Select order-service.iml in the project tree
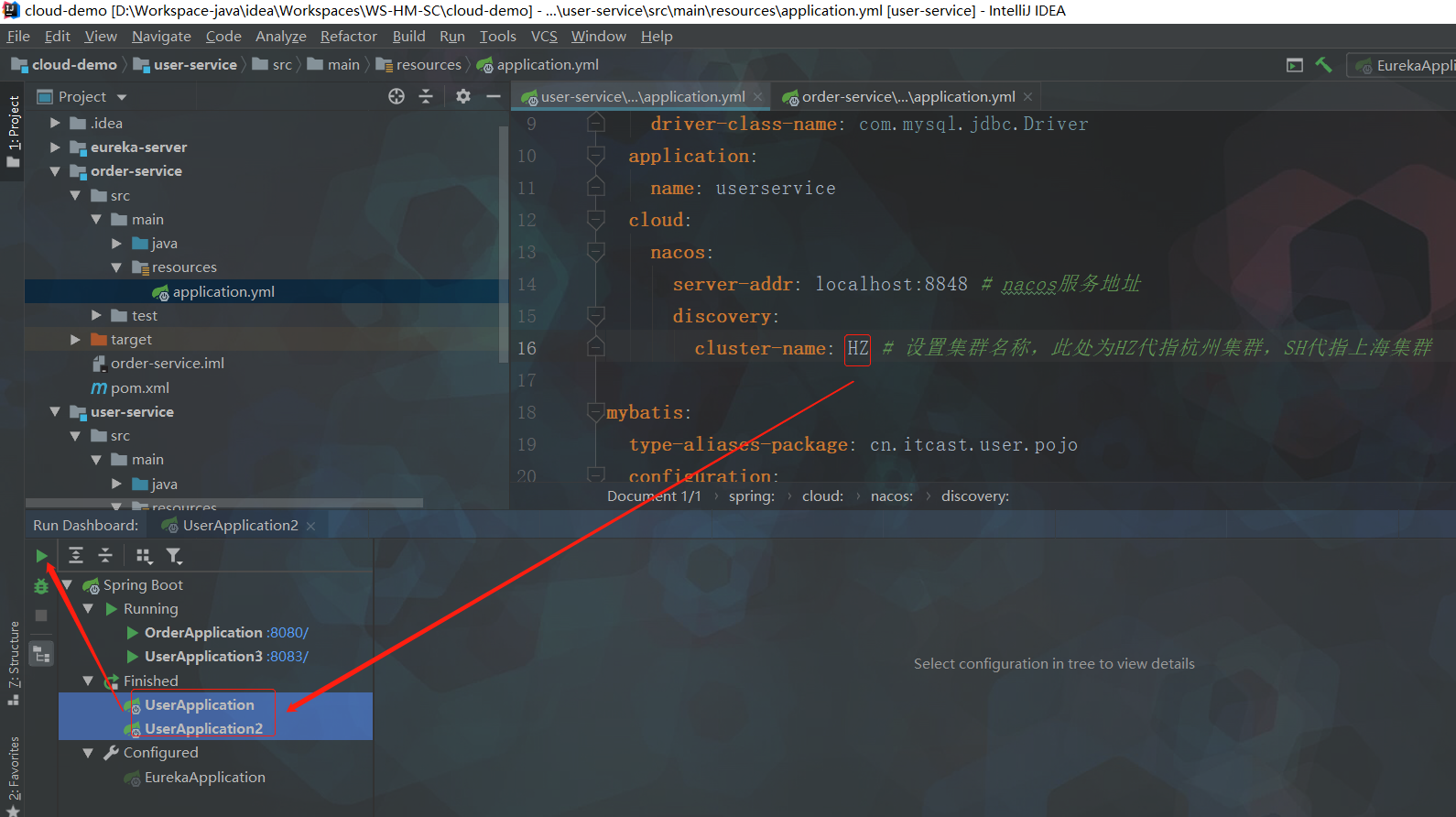Screen dimensions: 1456x817 [x=168, y=364]
